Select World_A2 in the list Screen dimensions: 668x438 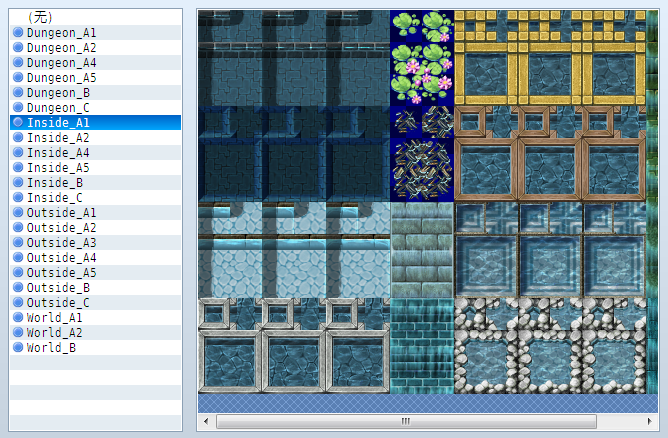pos(95,332)
